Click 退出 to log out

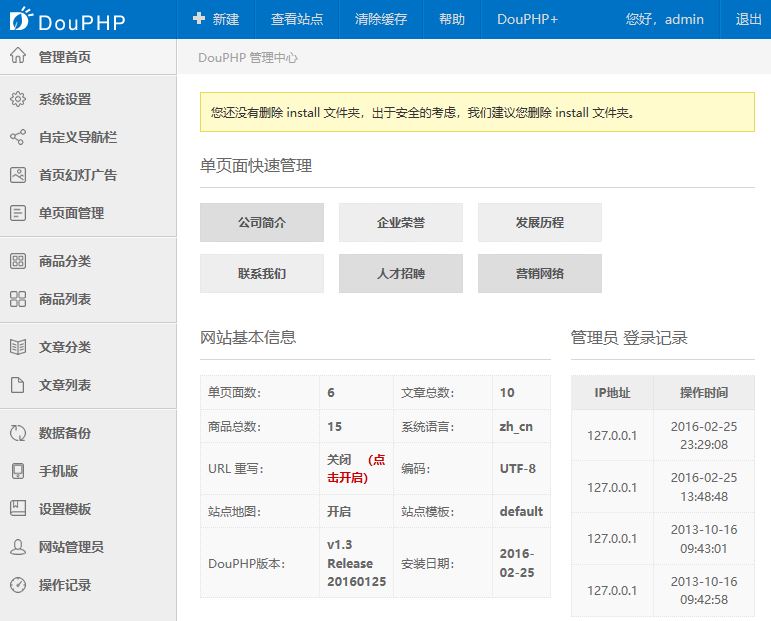748,19
